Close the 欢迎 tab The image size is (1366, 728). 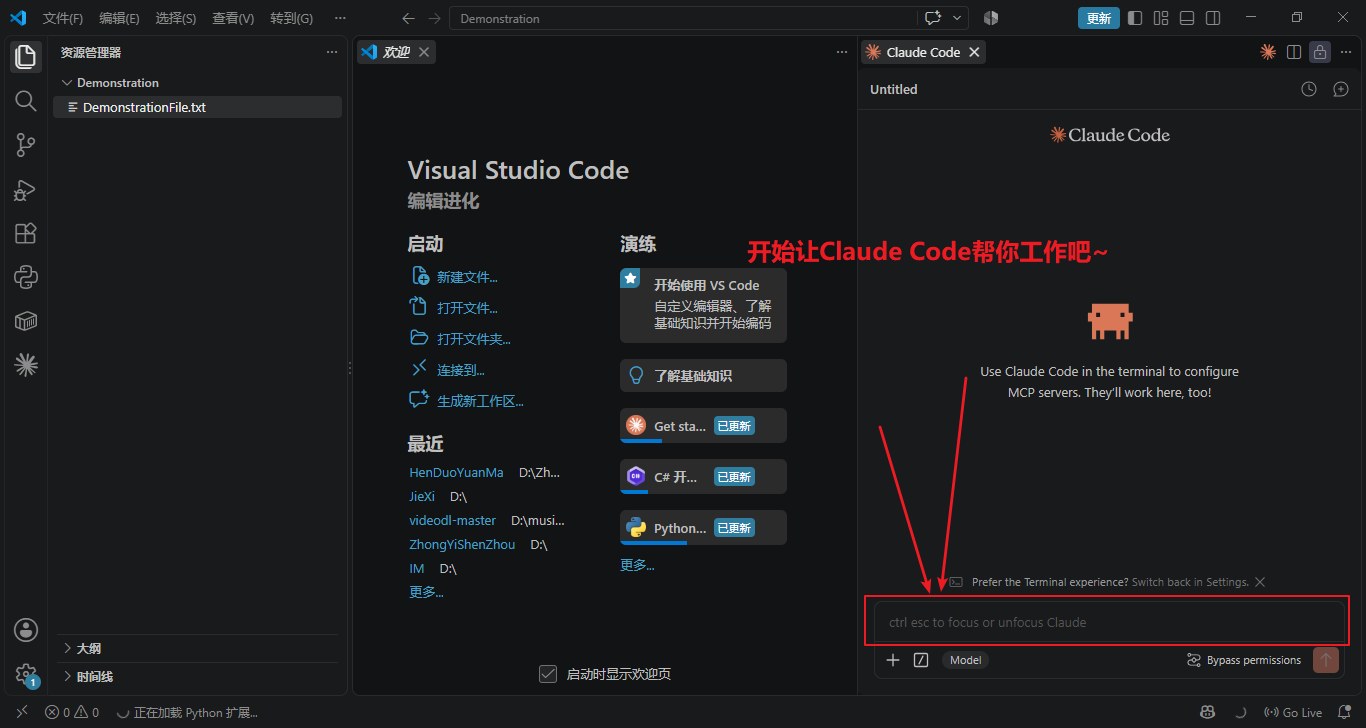[x=425, y=52]
